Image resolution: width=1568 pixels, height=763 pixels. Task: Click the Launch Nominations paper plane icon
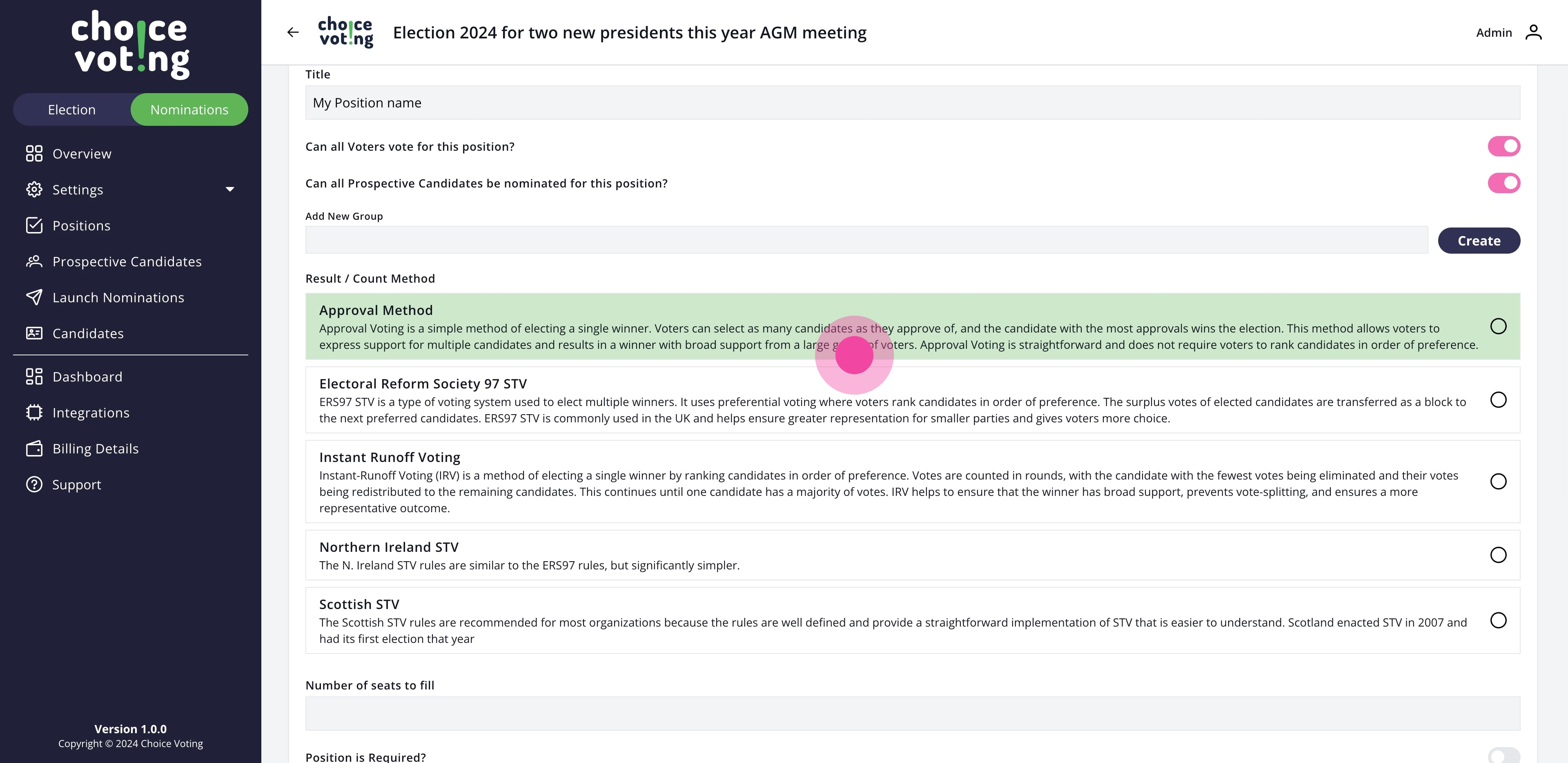[34, 297]
